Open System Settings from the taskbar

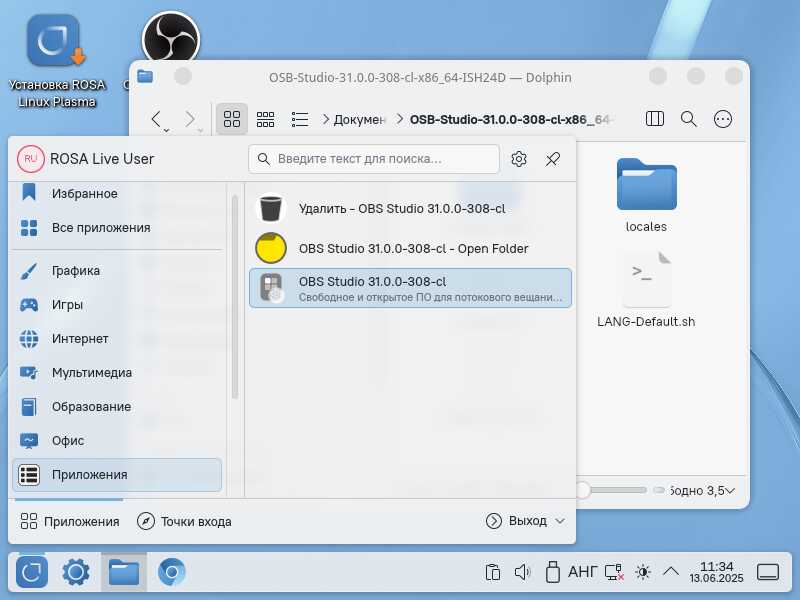(76, 572)
